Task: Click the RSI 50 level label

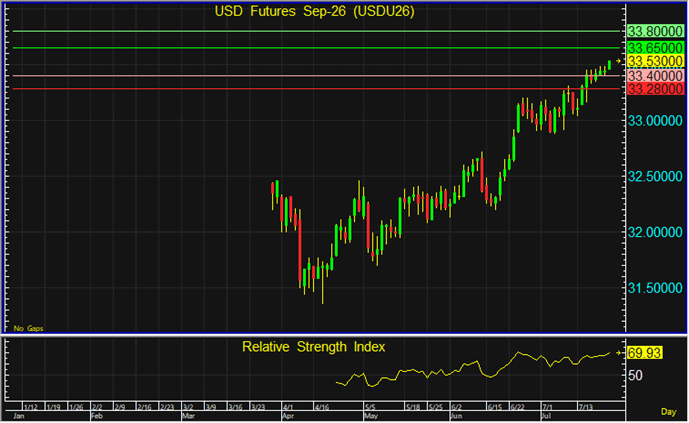Action: [x=635, y=376]
